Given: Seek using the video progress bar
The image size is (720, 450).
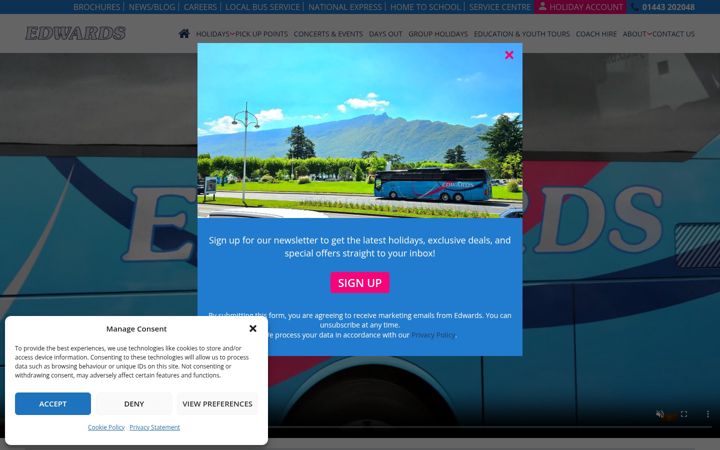Looking at the screenshot, I should [x=489, y=427].
